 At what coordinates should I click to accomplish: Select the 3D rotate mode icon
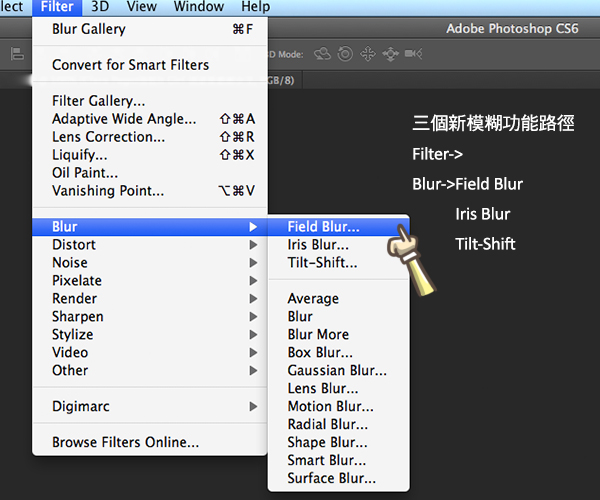(x=322, y=54)
